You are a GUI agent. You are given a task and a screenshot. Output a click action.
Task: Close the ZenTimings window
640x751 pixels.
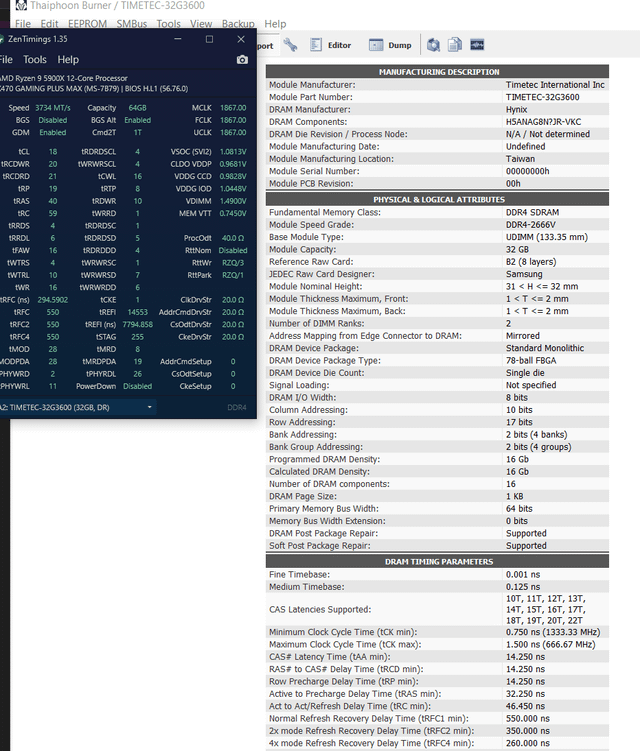[241, 39]
